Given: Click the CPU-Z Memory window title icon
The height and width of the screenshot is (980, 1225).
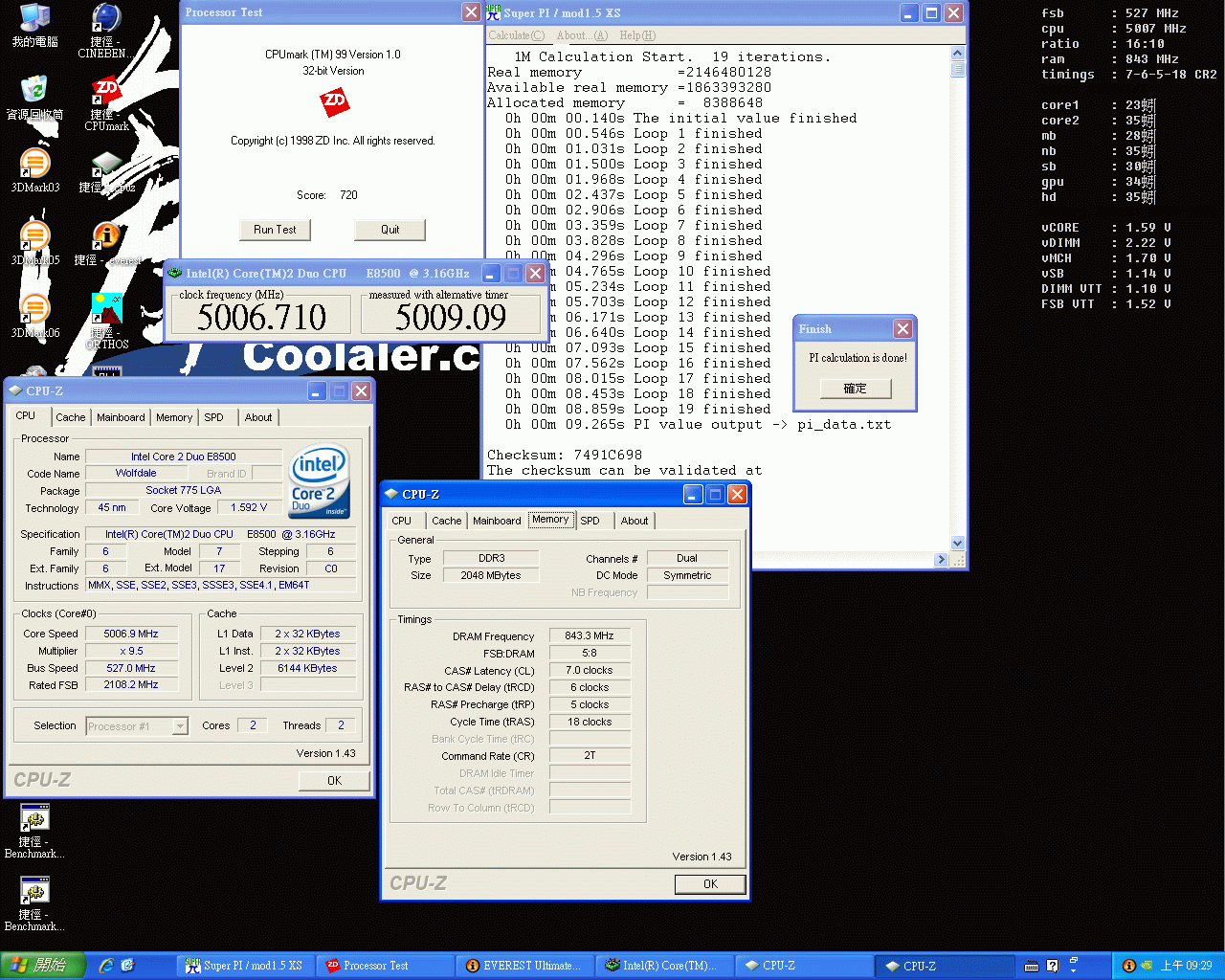Looking at the screenshot, I should [x=391, y=494].
